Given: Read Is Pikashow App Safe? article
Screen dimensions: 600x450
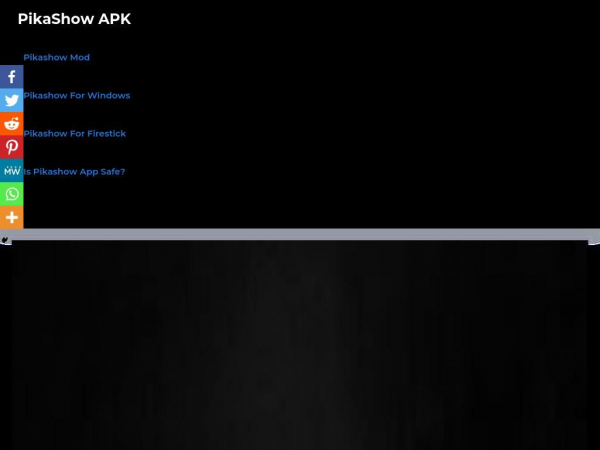Looking at the screenshot, I should (74, 171).
